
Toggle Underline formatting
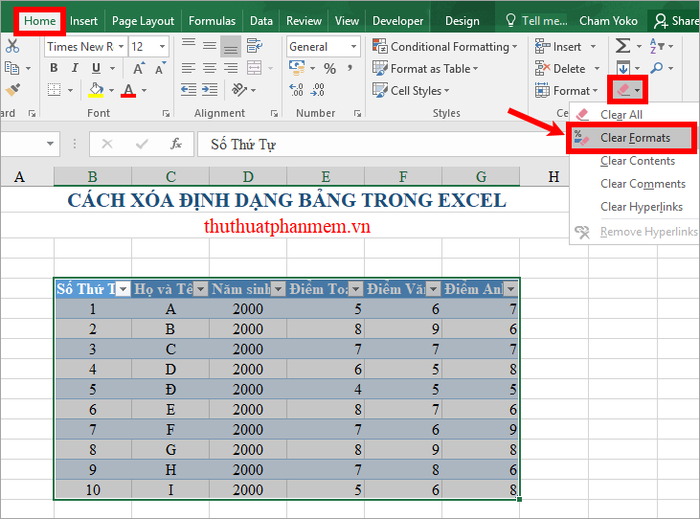click(x=98, y=68)
